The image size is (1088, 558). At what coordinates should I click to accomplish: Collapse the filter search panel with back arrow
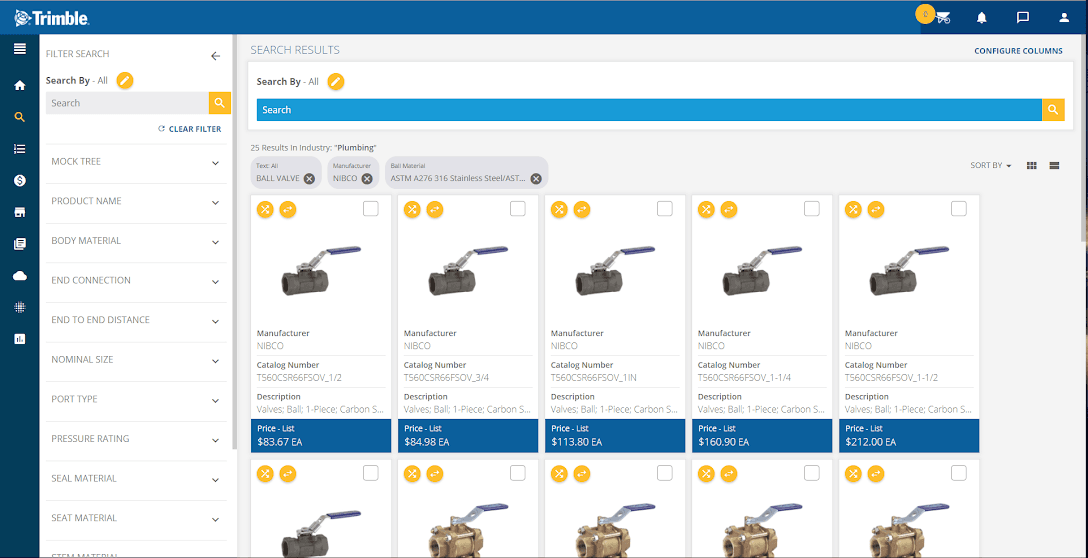coord(215,56)
